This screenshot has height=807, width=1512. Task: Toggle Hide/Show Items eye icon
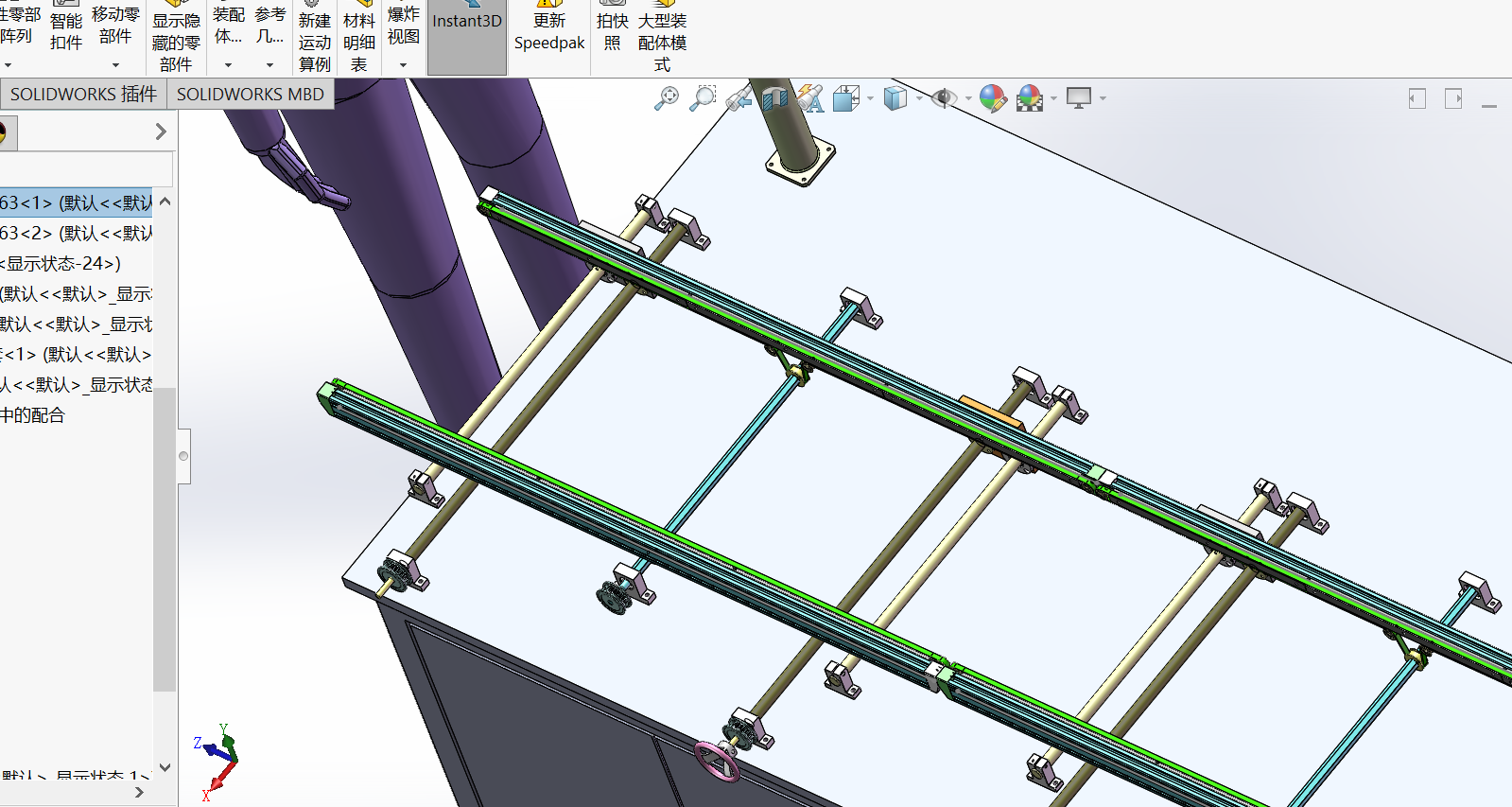click(944, 97)
